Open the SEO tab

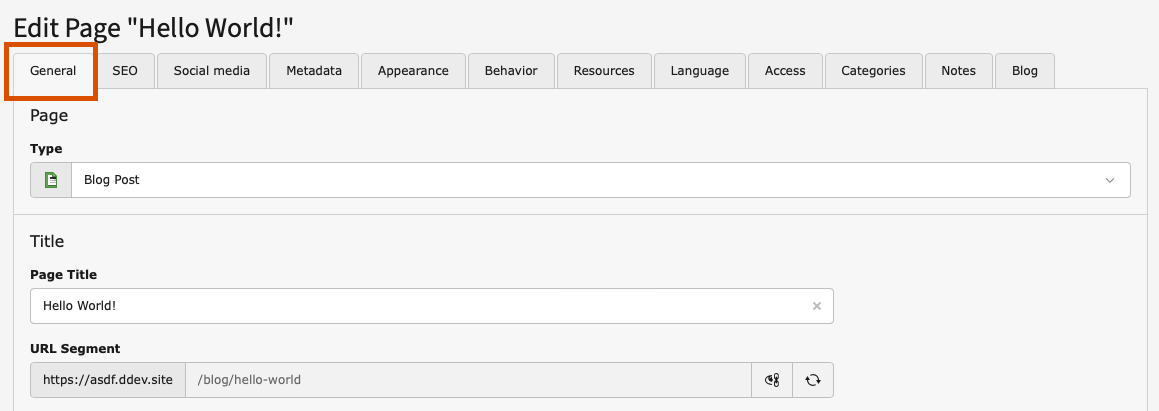125,71
